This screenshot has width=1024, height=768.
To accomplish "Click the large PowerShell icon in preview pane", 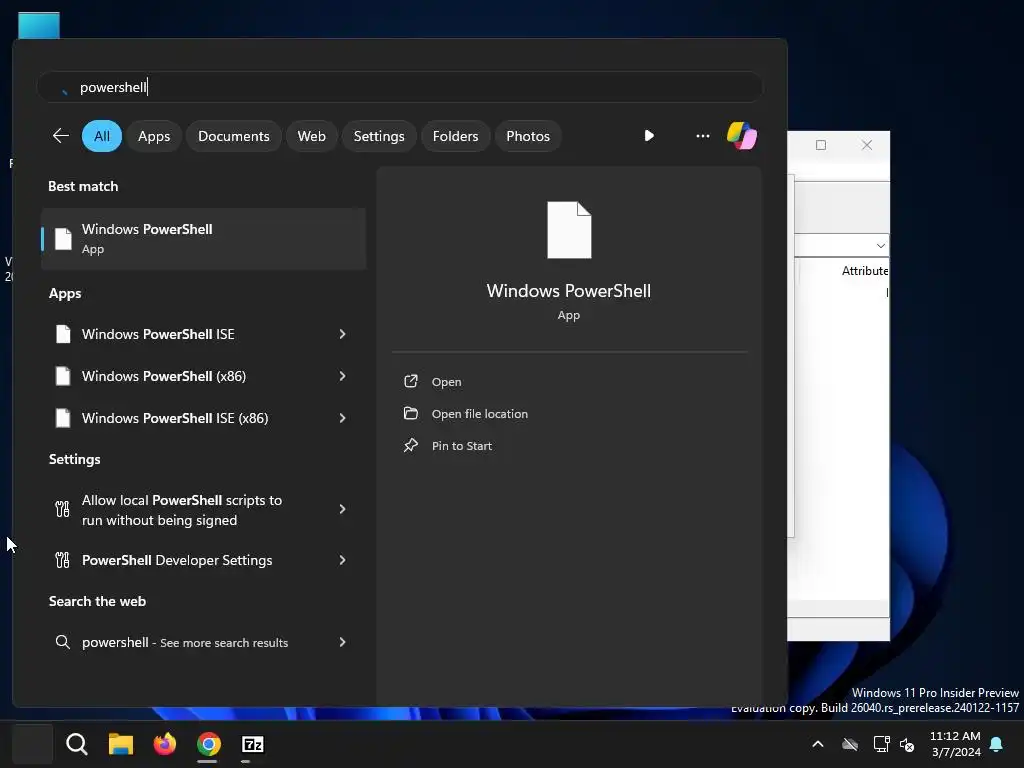I will click(569, 230).
